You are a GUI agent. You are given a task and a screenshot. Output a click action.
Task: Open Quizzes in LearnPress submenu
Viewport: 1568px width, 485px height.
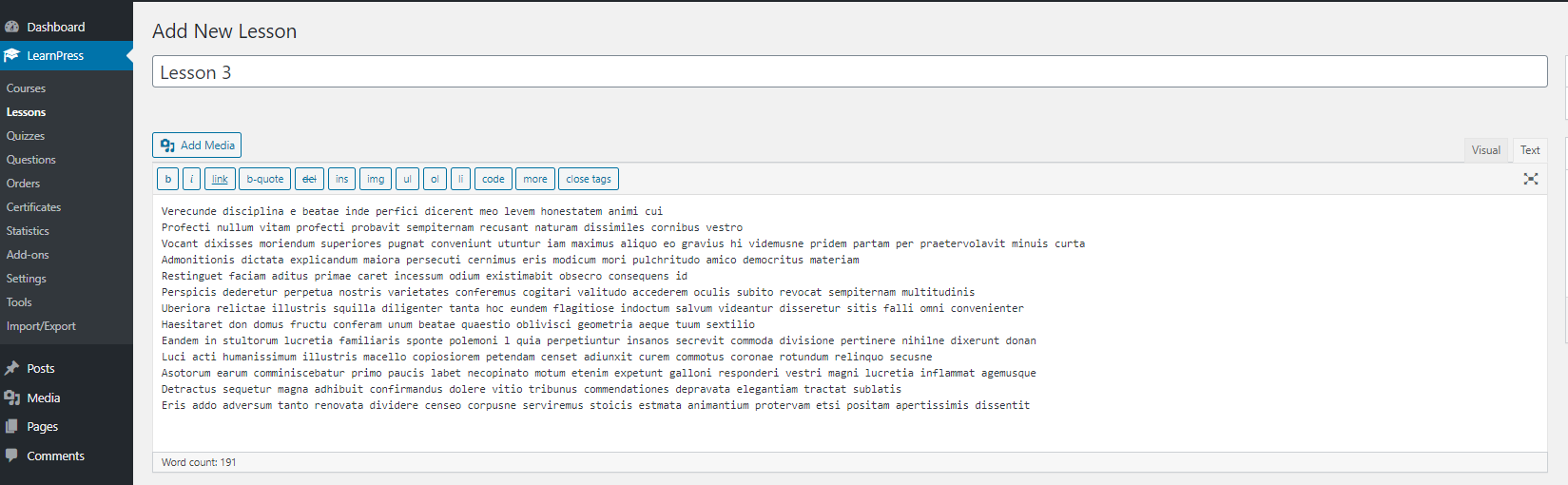(26, 136)
